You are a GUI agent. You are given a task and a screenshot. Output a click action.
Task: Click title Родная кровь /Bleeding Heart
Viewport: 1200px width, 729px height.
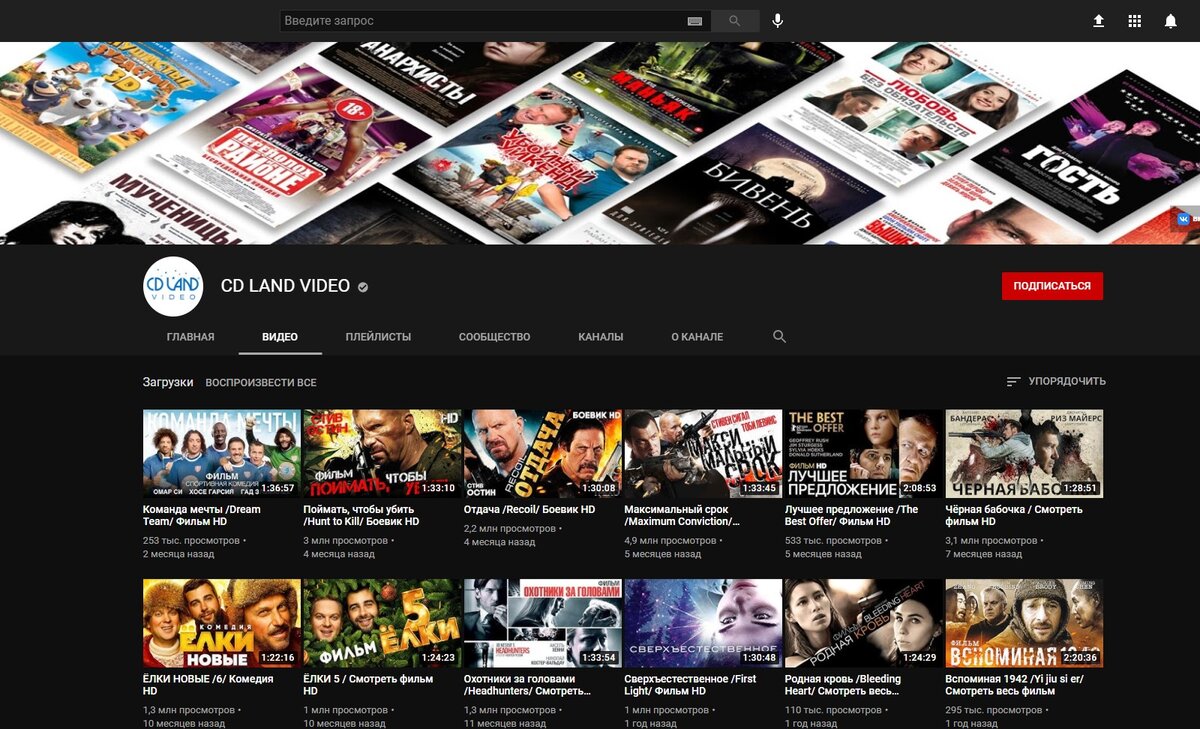[843, 685]
